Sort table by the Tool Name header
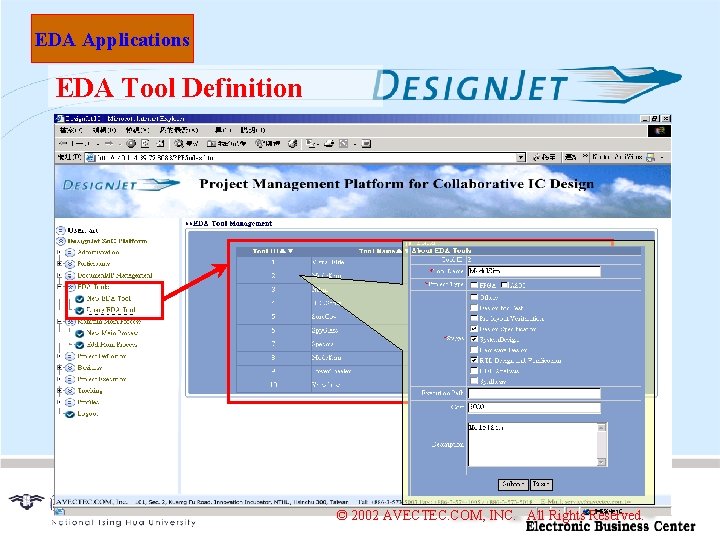 click(381, 251)
